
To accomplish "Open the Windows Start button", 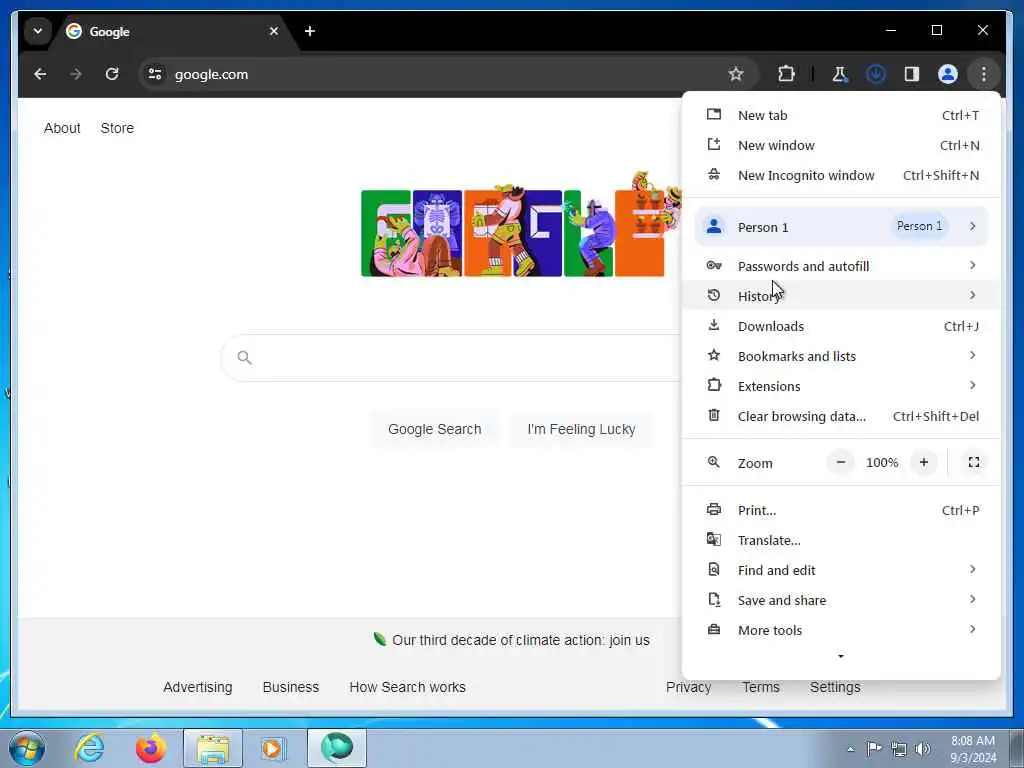I will click(x=27, y=748).
